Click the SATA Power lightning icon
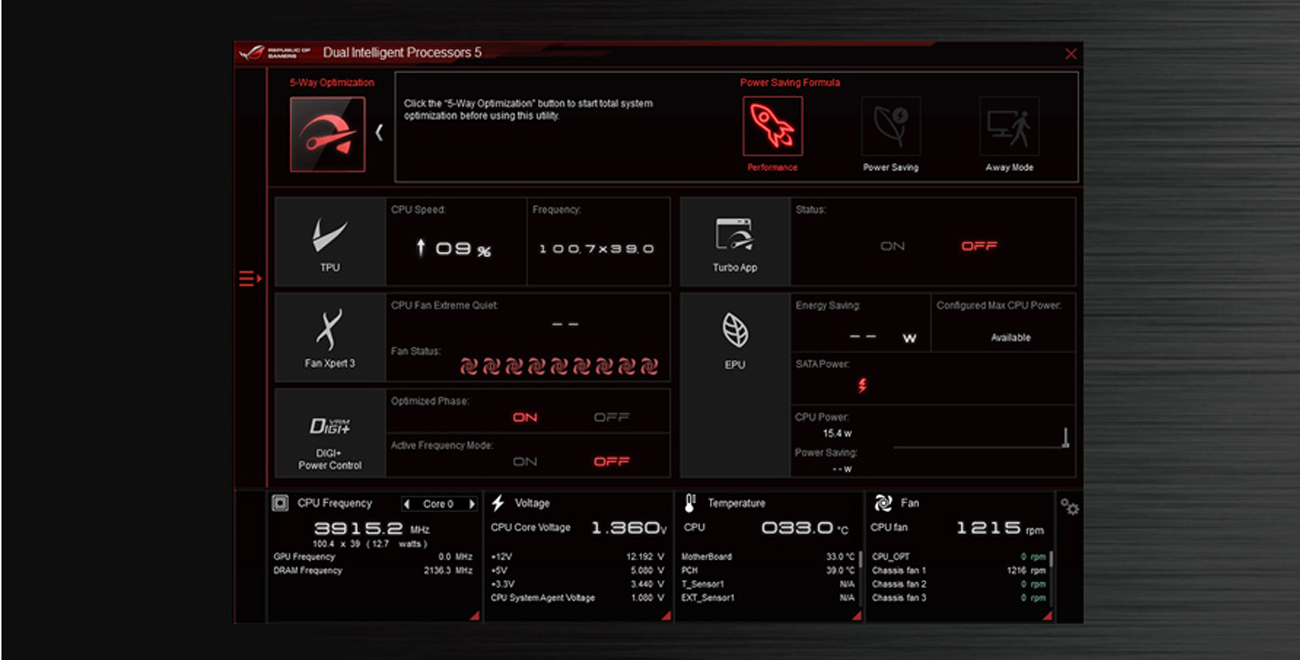This screenshot has width=1300, height=660. [x=862, y=386]
